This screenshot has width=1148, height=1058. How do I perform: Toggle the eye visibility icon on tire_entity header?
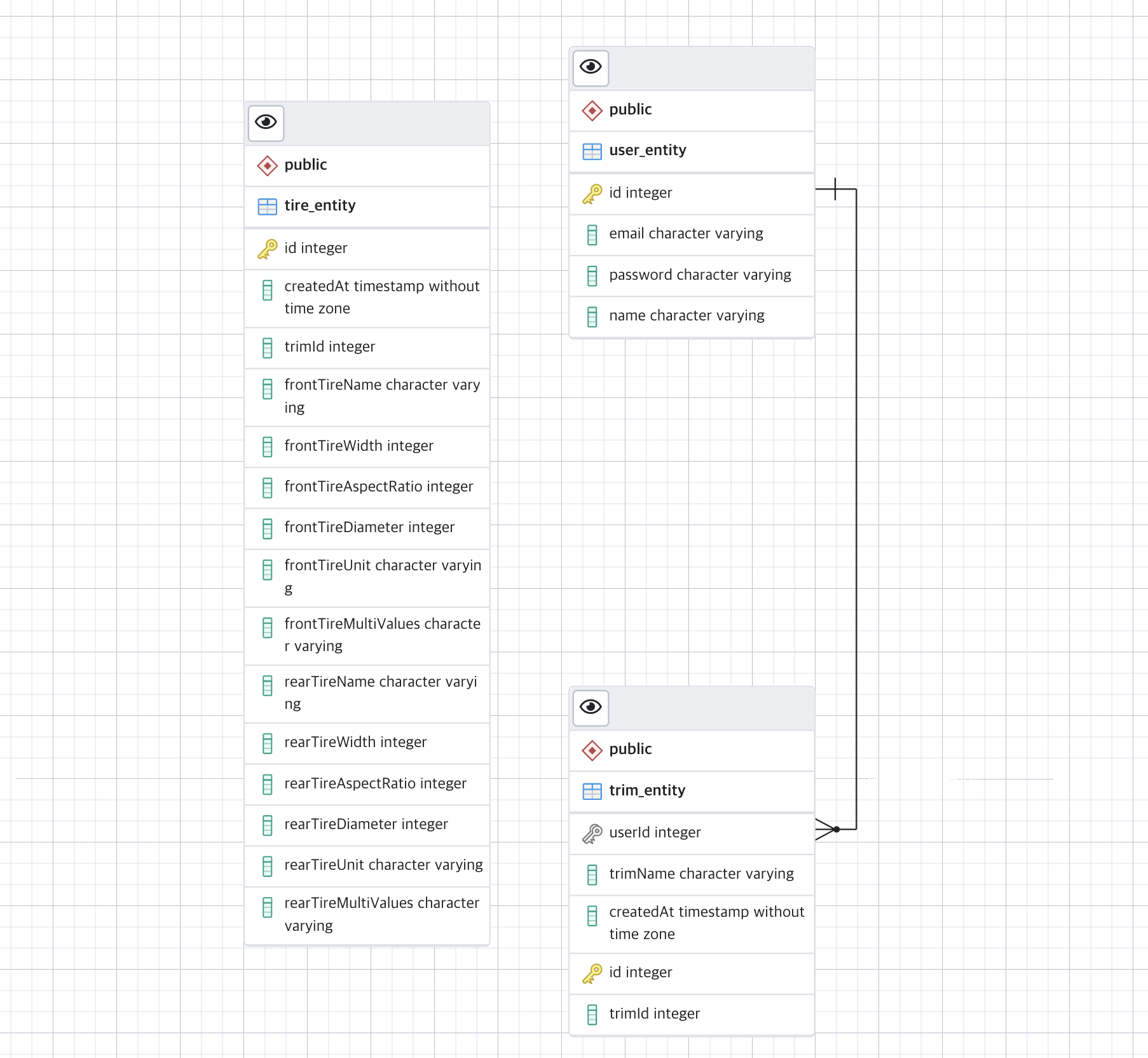[x=266, y=123]
